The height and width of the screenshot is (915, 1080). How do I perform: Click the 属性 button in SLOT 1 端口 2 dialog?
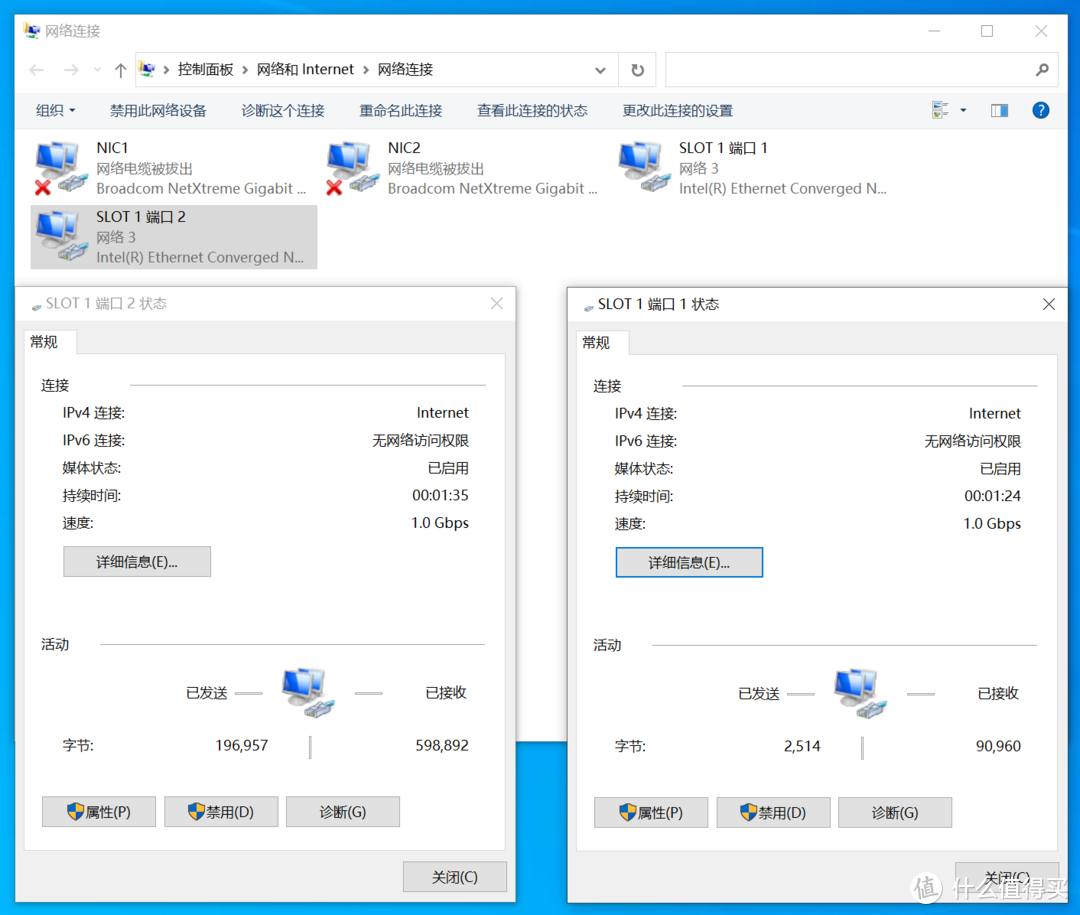[x=98, y=811]
